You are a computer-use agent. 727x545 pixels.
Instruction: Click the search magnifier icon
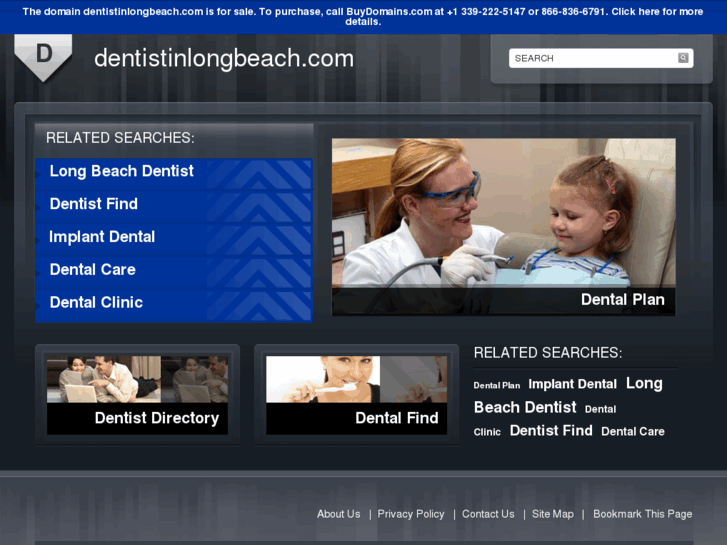pyautogui.click(x=683, y=58)
